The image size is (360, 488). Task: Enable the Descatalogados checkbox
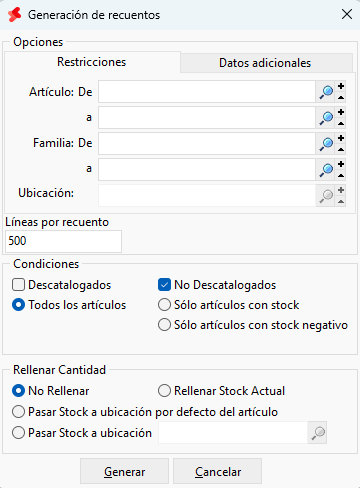coord(18,285)
